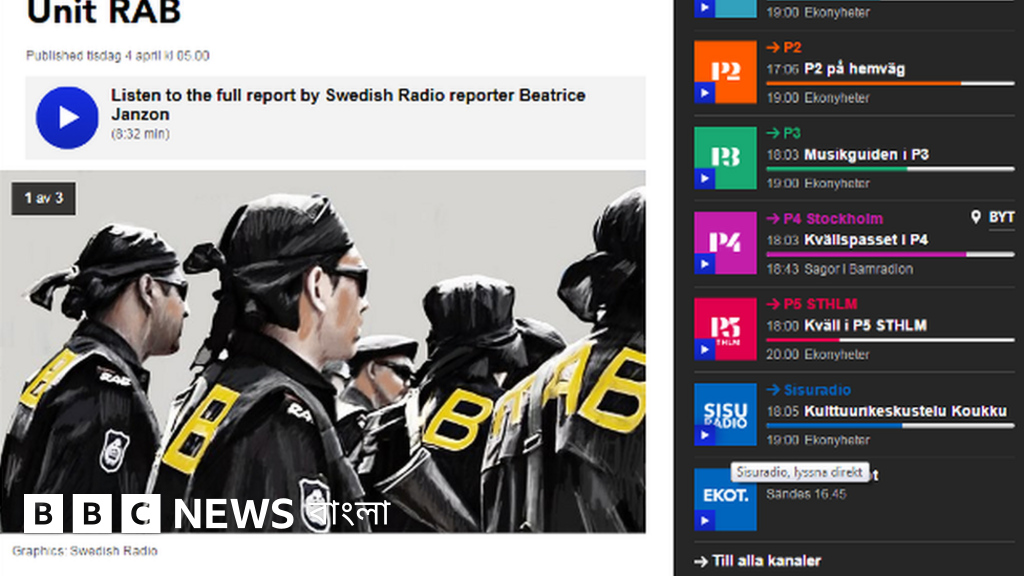
Task: Click the Sisuradio channel logo
Action: (x=725, y=414)
